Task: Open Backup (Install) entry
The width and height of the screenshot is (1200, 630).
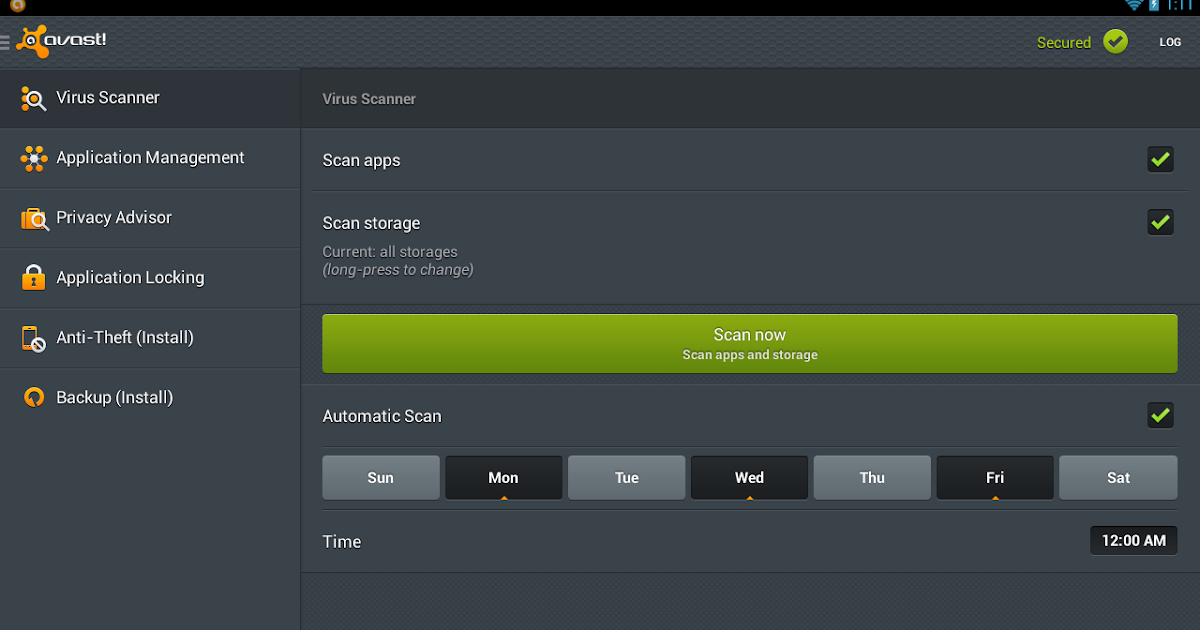Action: coord(150,398)
